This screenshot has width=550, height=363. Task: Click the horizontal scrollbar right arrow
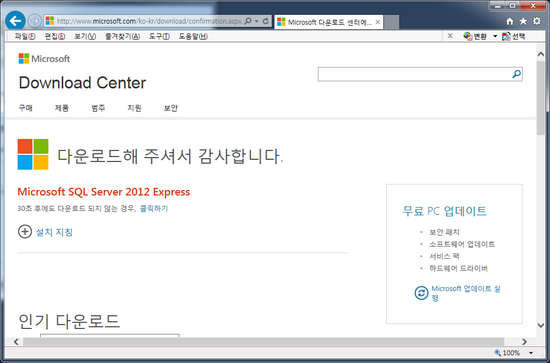pyautogui.click(x=524, y=342)
